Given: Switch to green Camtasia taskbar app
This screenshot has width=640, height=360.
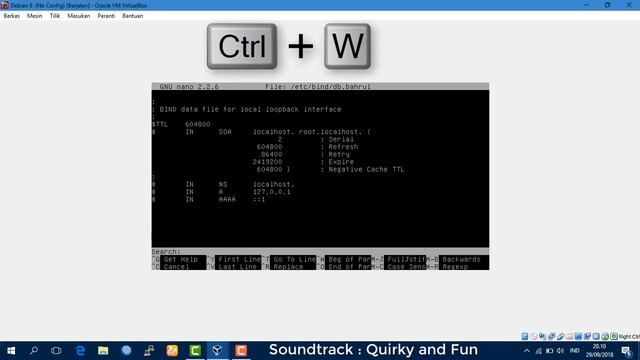Looking at the screenshot, I should click(195, 351).
